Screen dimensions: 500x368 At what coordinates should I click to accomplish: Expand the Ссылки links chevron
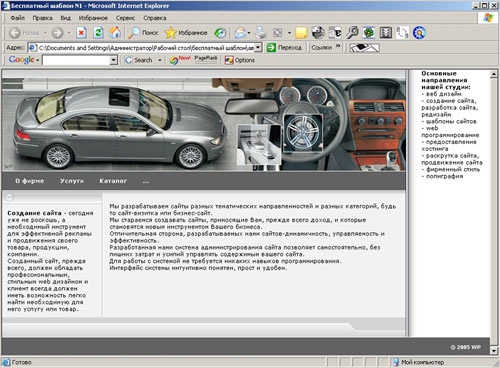(x=338, y=46)
